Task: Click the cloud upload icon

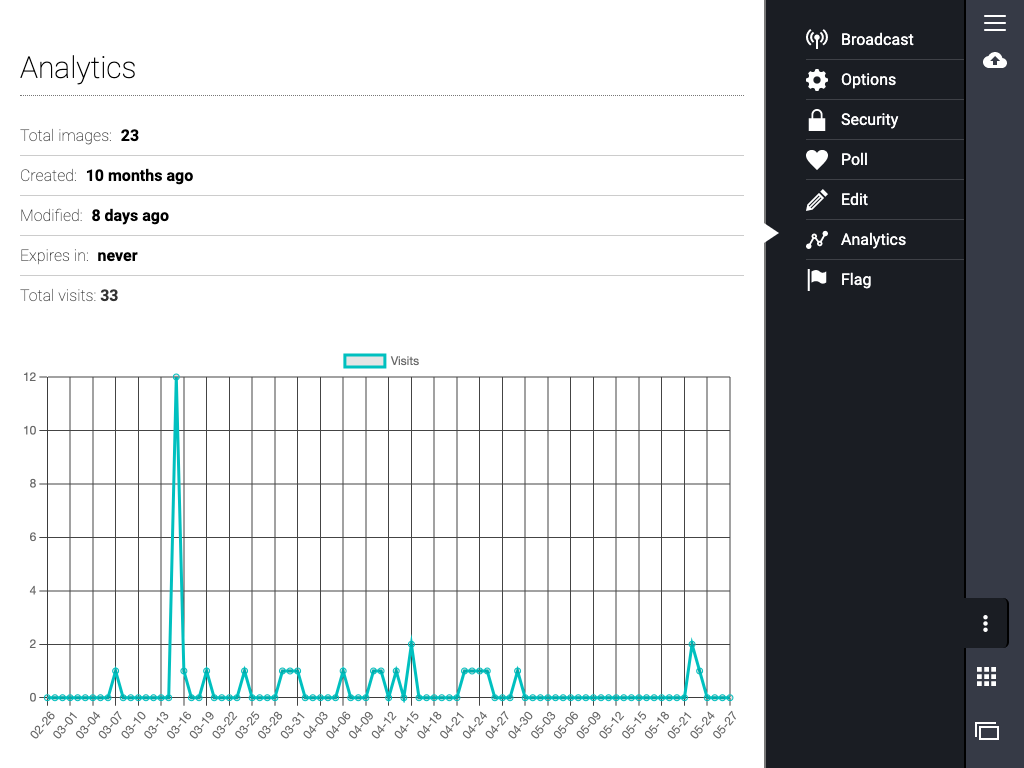Action: tap(995, 61)
